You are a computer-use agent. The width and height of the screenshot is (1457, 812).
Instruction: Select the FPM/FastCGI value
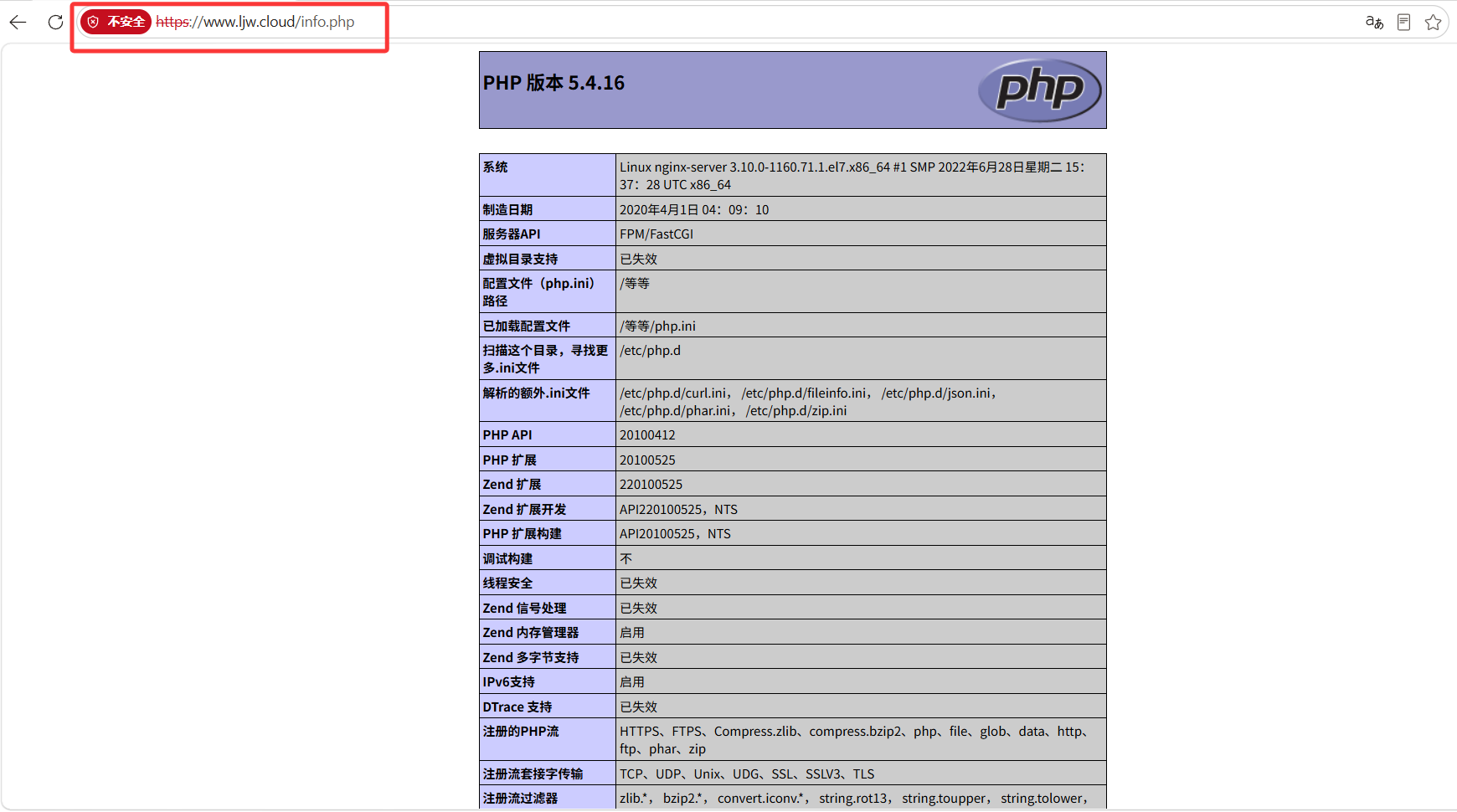click(656, 234)
